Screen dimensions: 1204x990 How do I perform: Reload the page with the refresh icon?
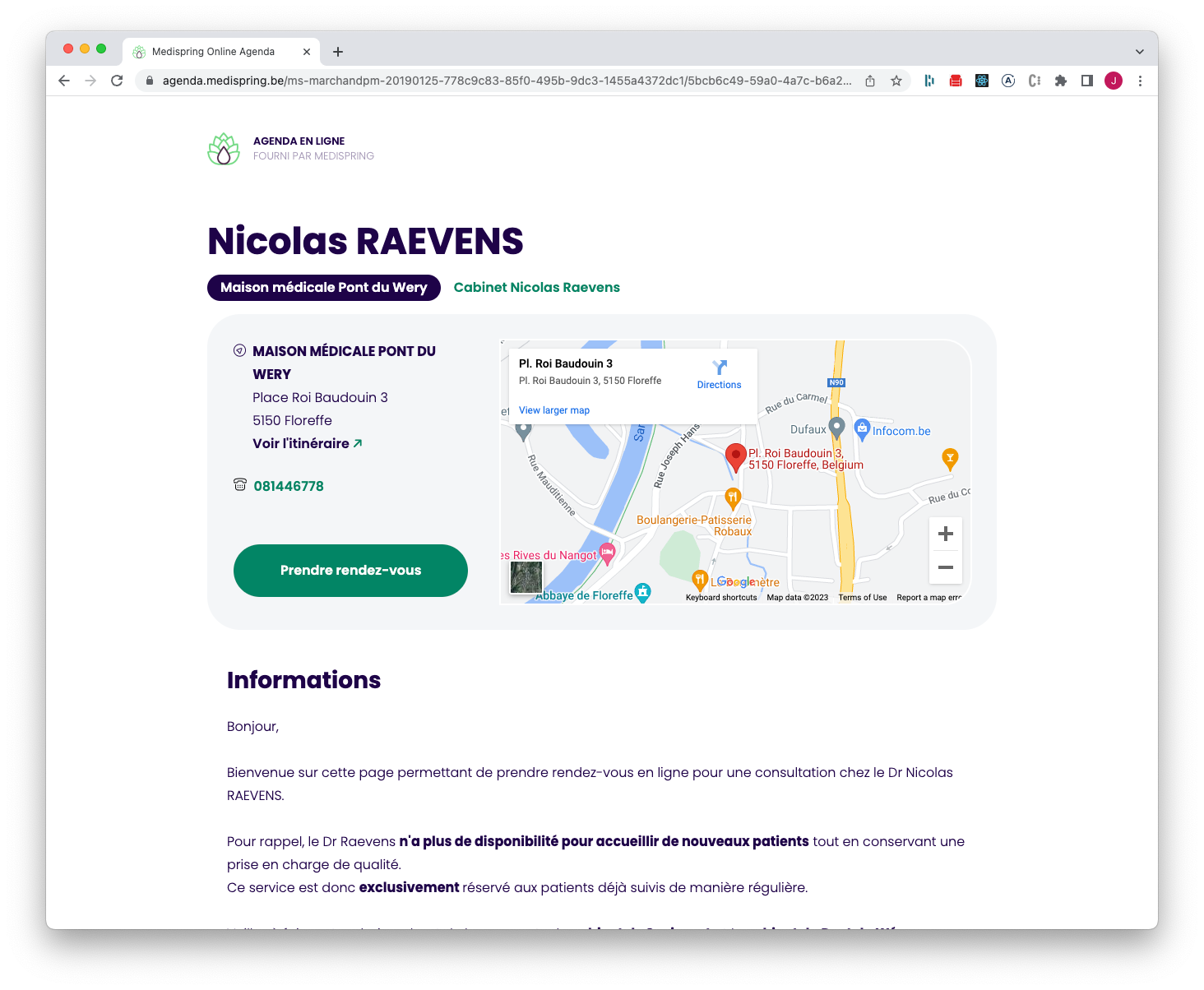point(117,81)
